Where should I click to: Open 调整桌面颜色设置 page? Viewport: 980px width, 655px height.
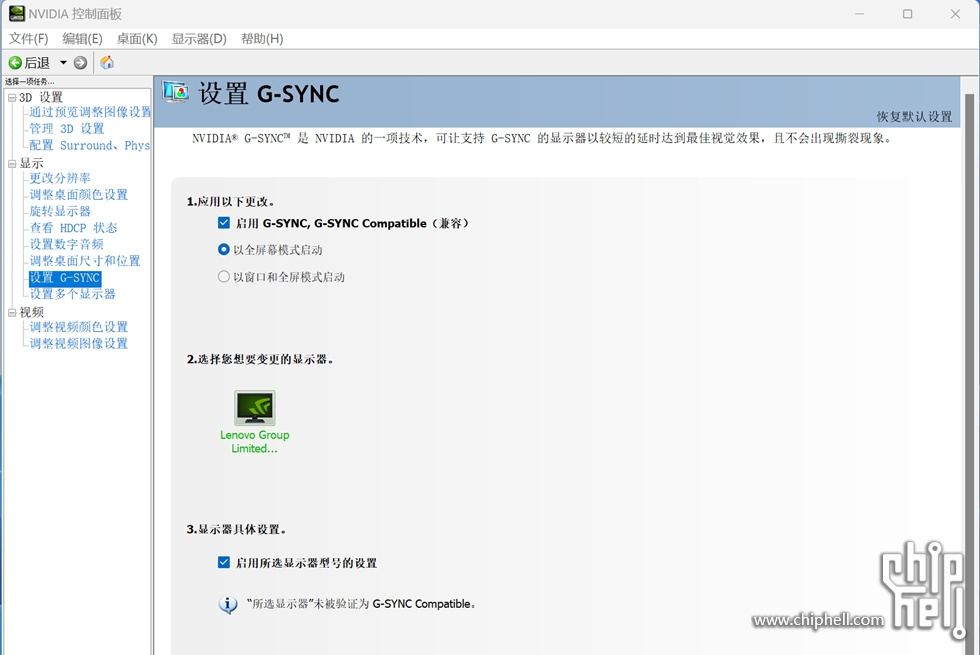tap(79, 194)
